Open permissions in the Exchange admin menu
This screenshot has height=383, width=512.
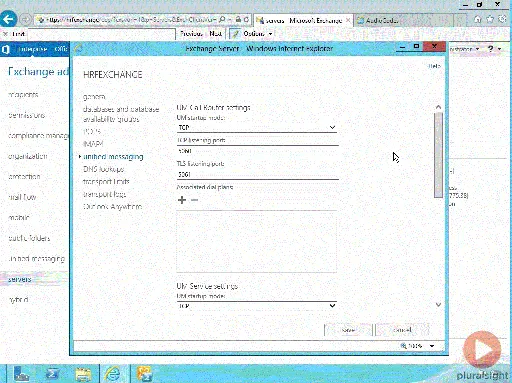pyautogui.click(x=27, y=115)
